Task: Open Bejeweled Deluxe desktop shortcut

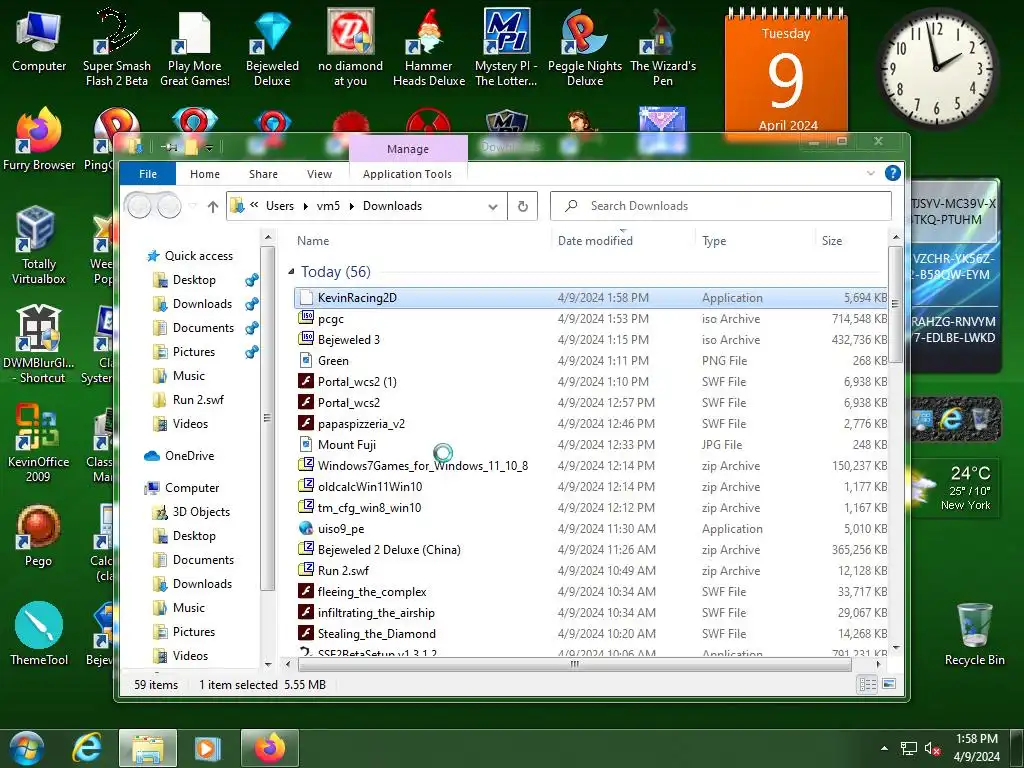Action: pos(272,48)
